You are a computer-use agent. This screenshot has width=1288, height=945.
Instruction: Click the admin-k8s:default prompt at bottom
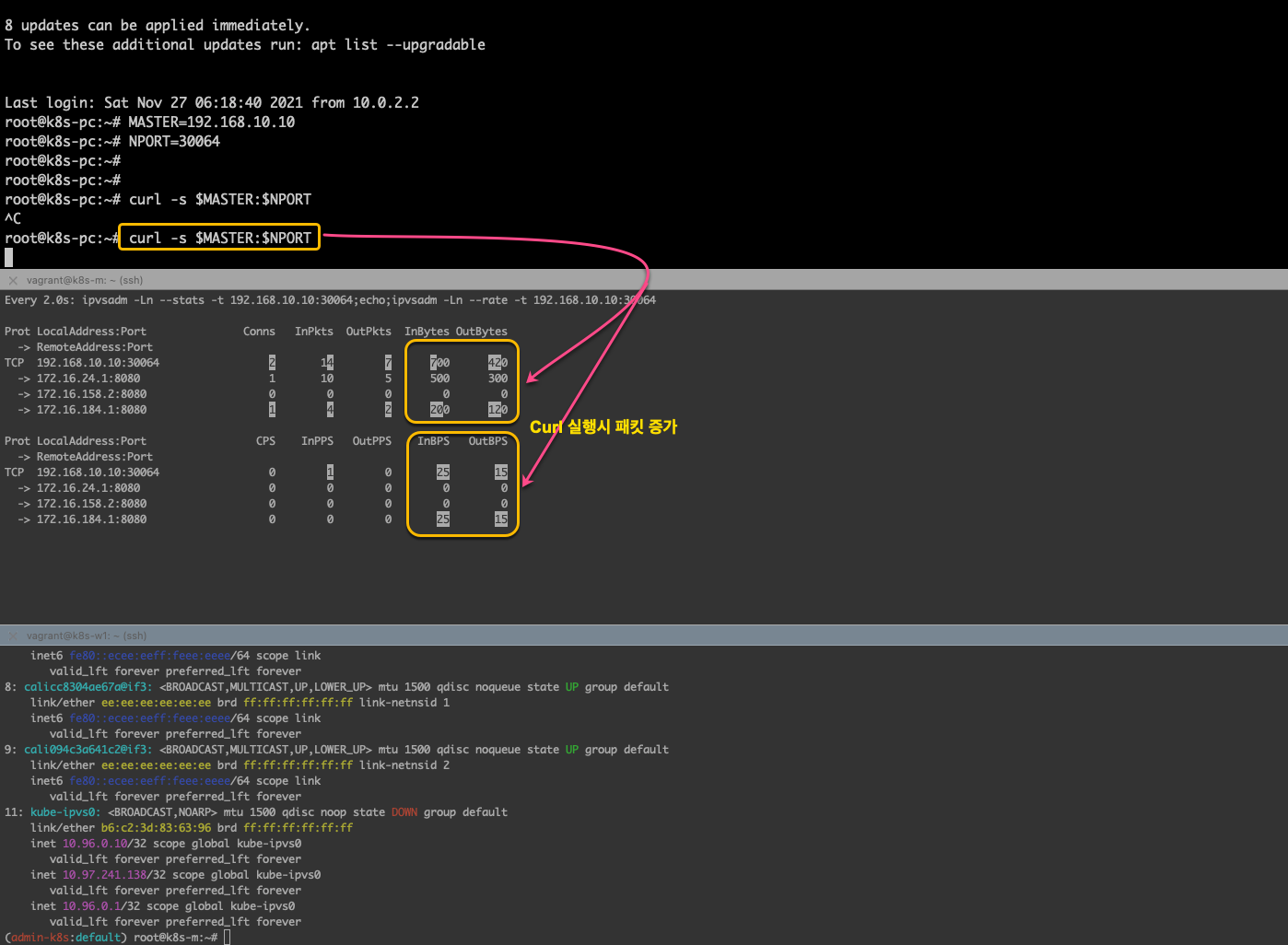coord(66,937)
